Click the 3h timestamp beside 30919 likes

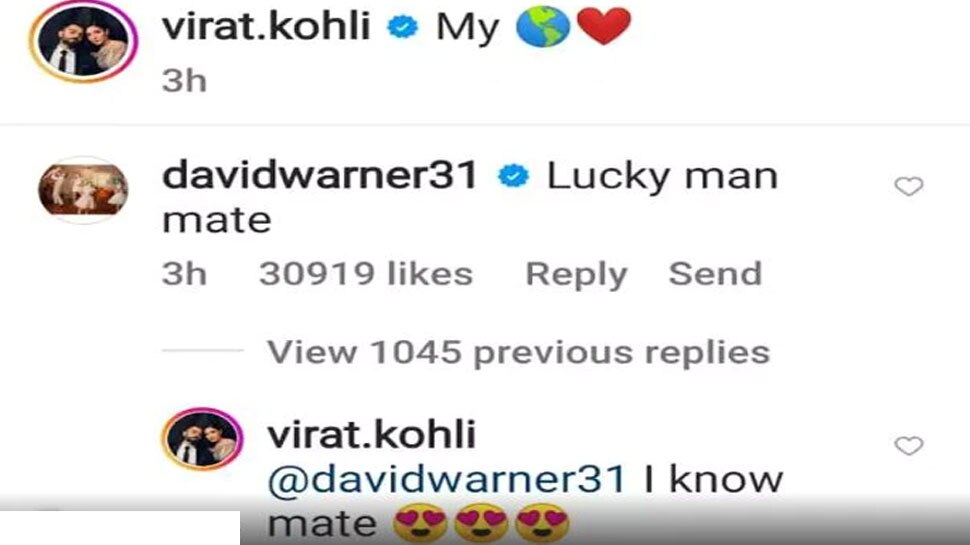pos(184,273)
